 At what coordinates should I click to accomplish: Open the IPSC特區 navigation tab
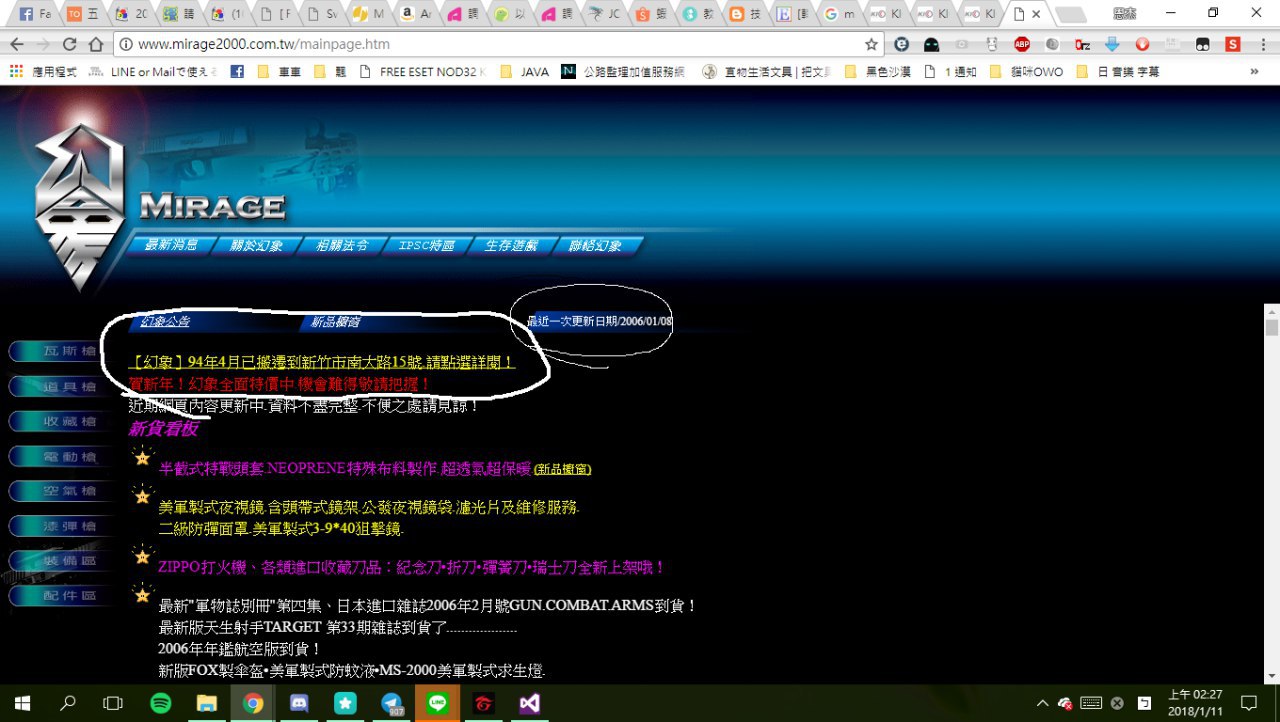pyautogui.click(x=426, y=246)
